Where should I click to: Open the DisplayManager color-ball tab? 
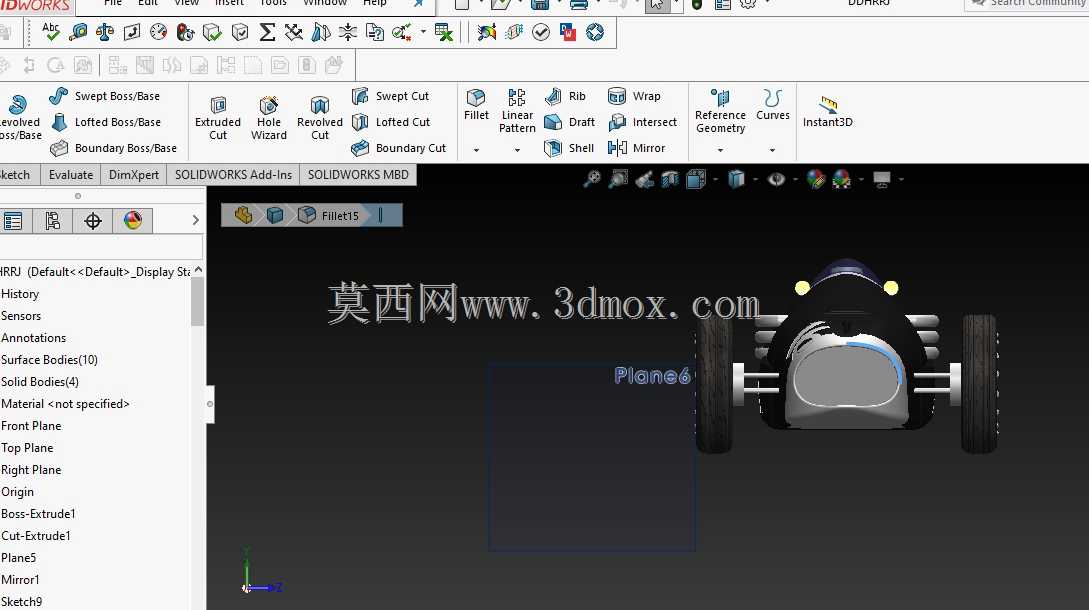(x=133, y=221)
